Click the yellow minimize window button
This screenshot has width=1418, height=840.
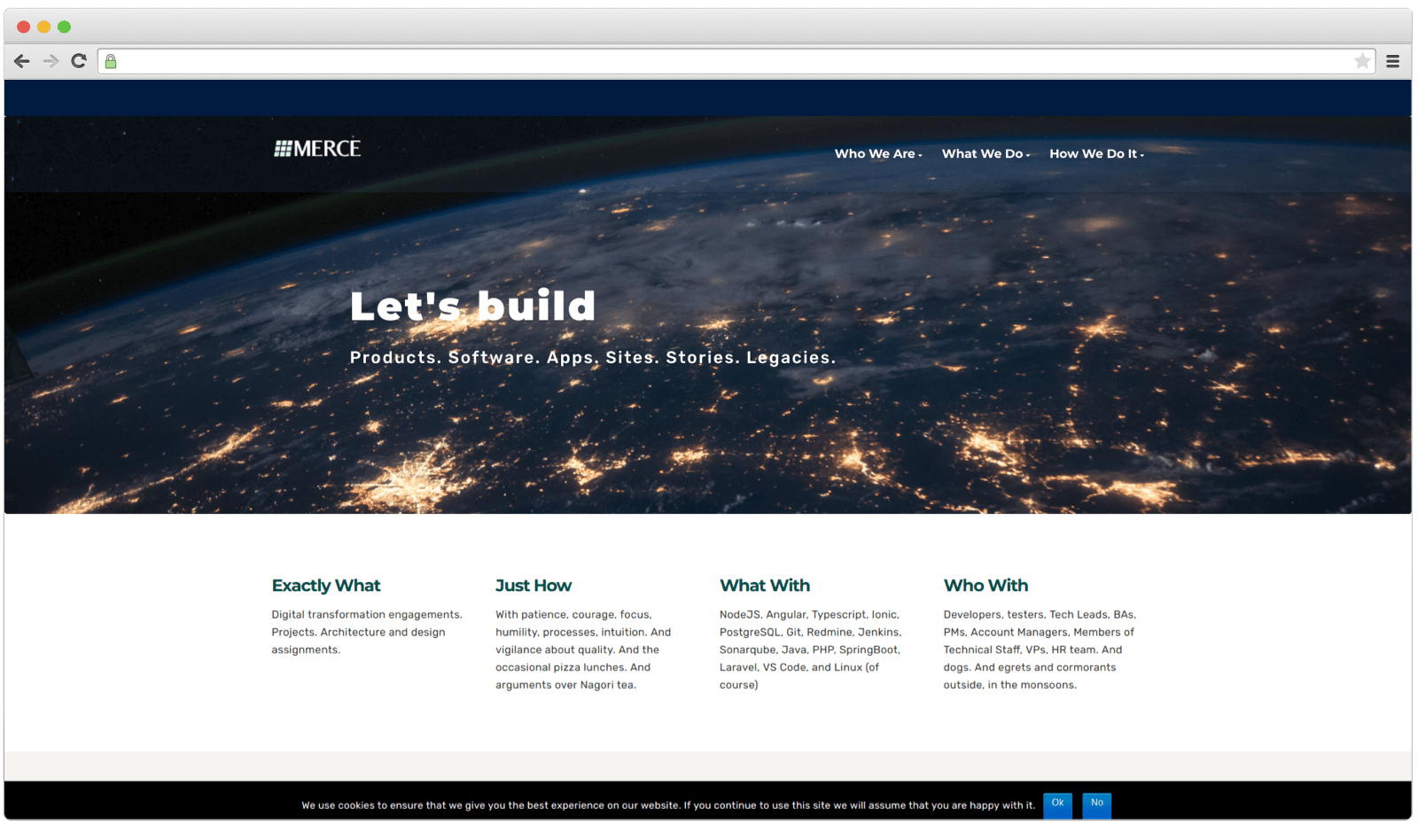coord(43,27)
